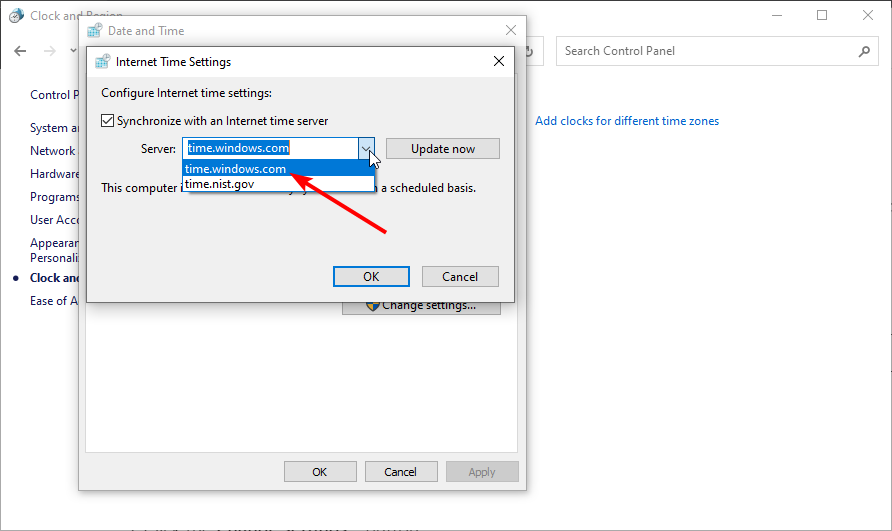Choose time.nist.gov from the server list
Viewport: 892px width, 531px height.
pos(278,184)
